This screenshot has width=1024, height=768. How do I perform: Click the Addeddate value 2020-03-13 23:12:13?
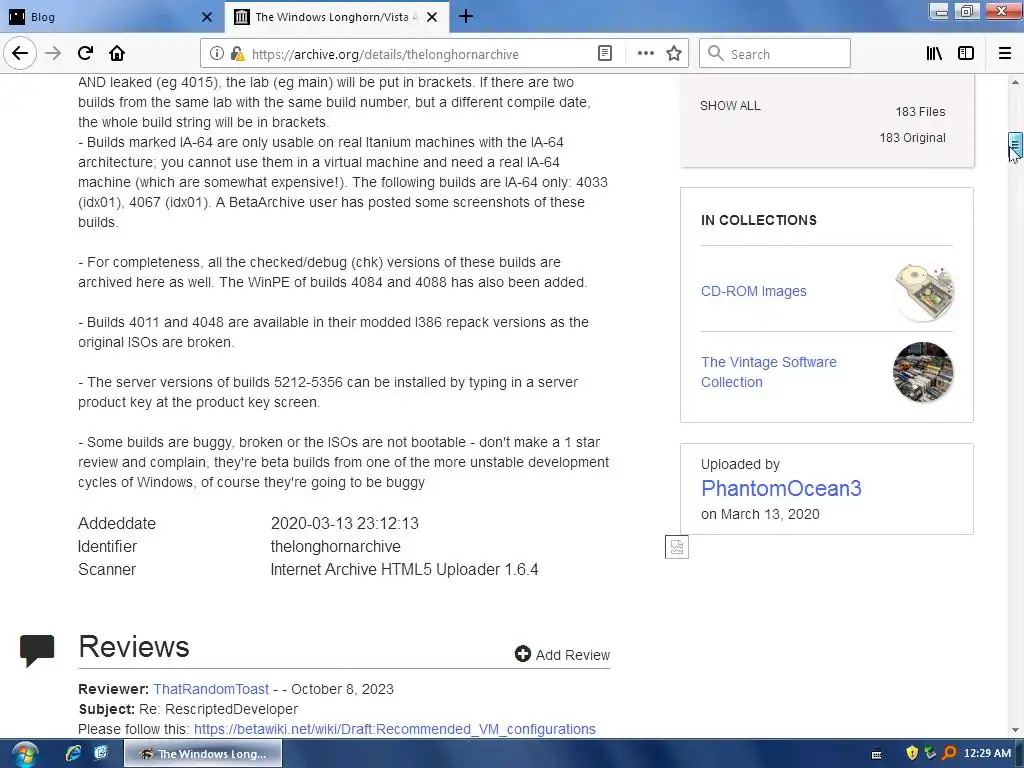345,524
